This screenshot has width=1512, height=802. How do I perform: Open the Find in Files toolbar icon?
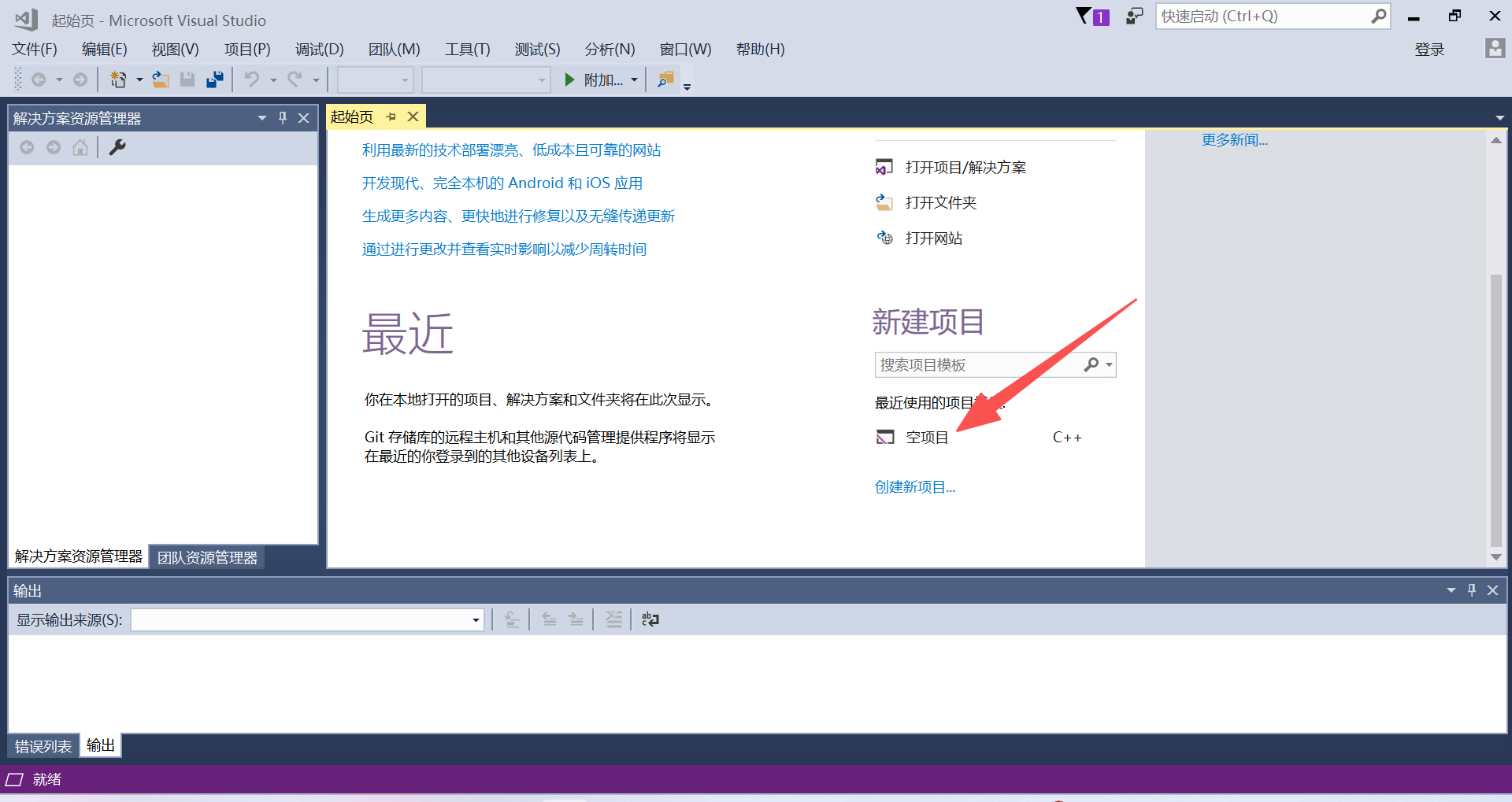[665, 79]
